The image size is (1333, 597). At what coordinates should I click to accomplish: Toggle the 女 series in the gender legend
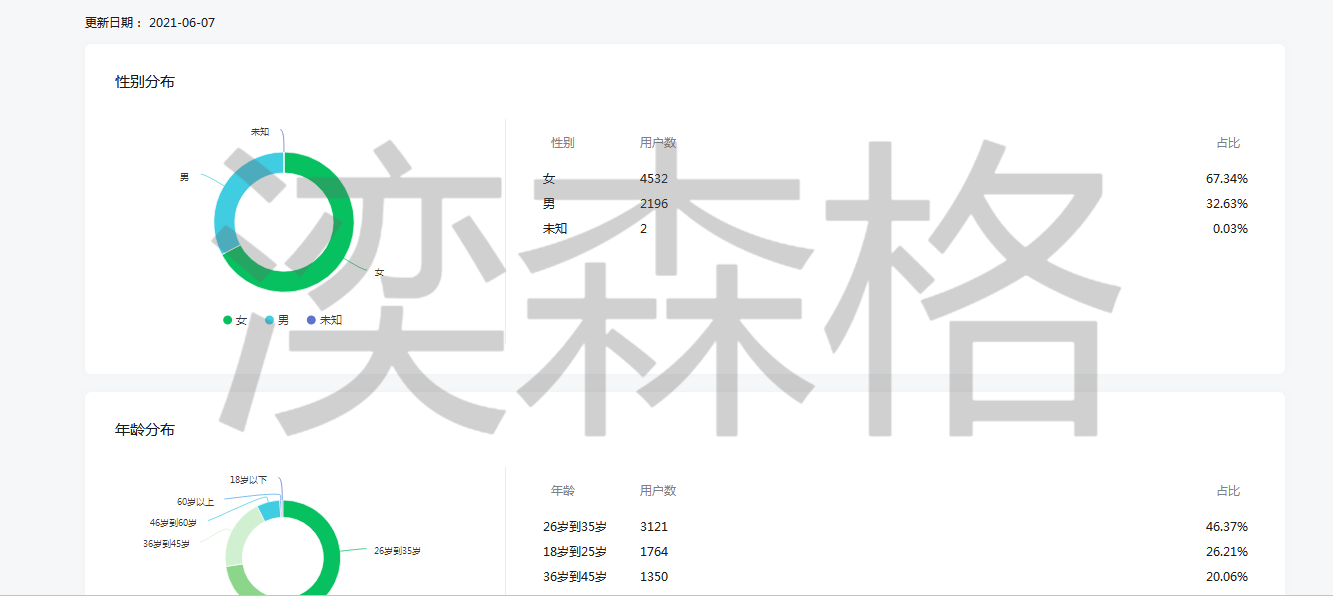click(241, 320)
